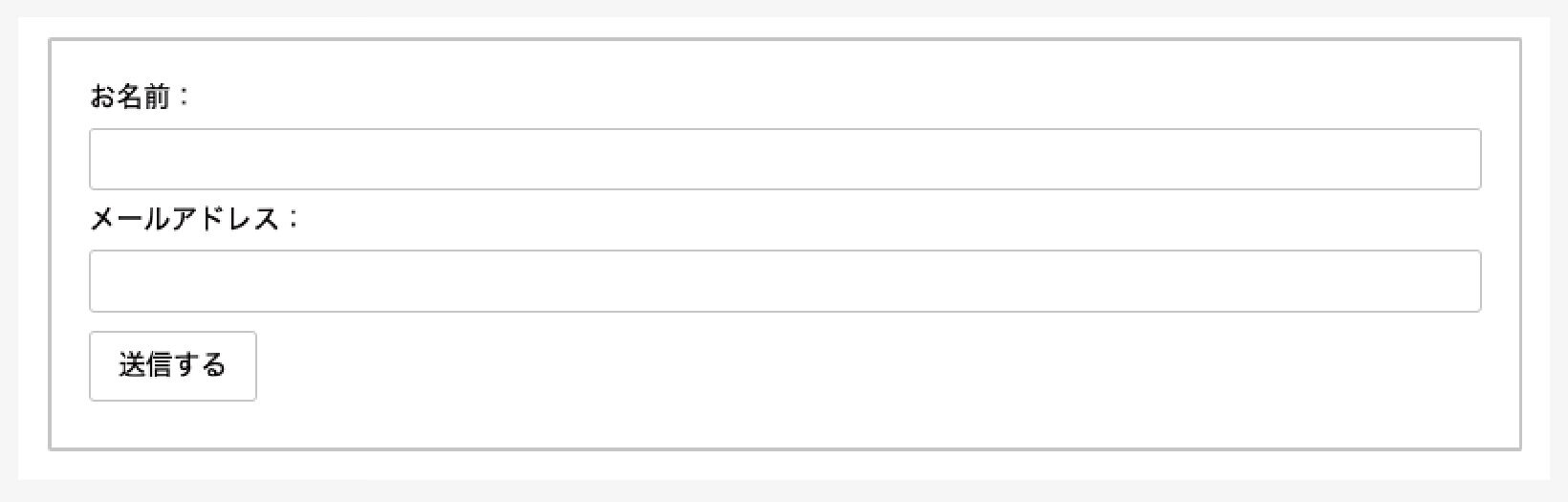Choose the input box above the 送信する button
This screenshot has width=1568, height=502.
784,281
